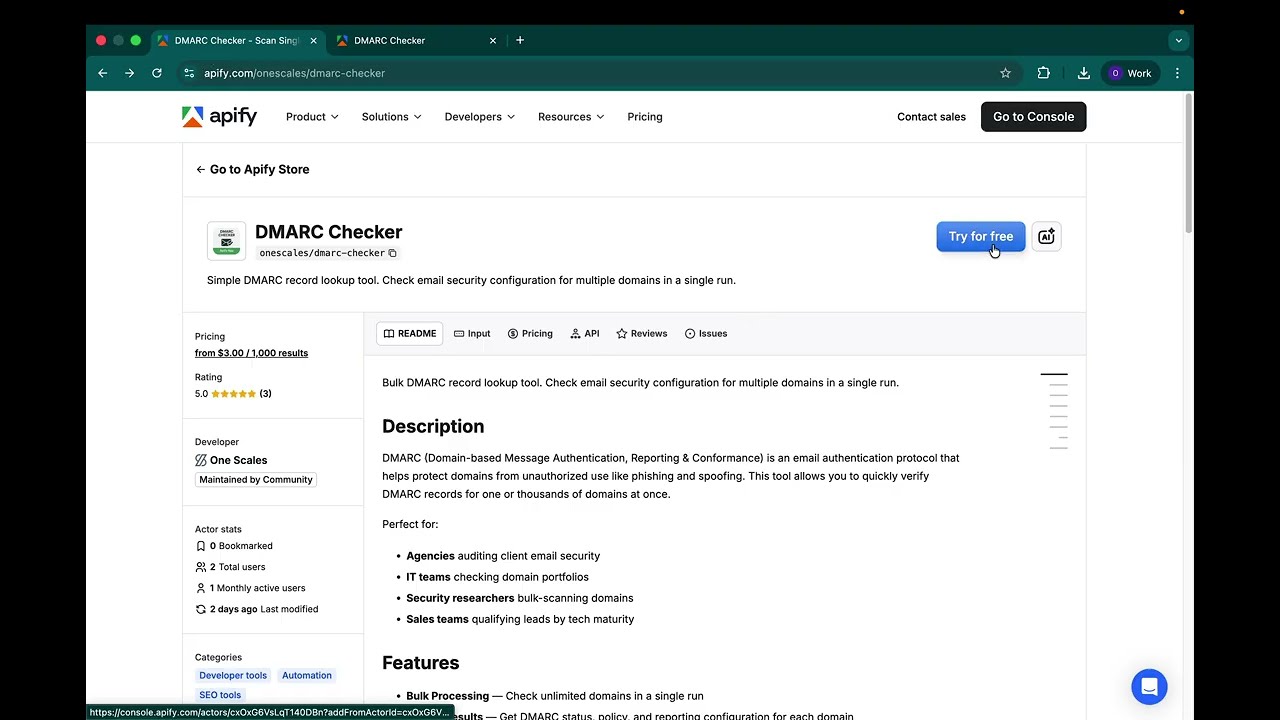The height and width of the screenshot is (720, 1280).
Task: Select Developer tools category tag
Action: click(x=233, y=676)
